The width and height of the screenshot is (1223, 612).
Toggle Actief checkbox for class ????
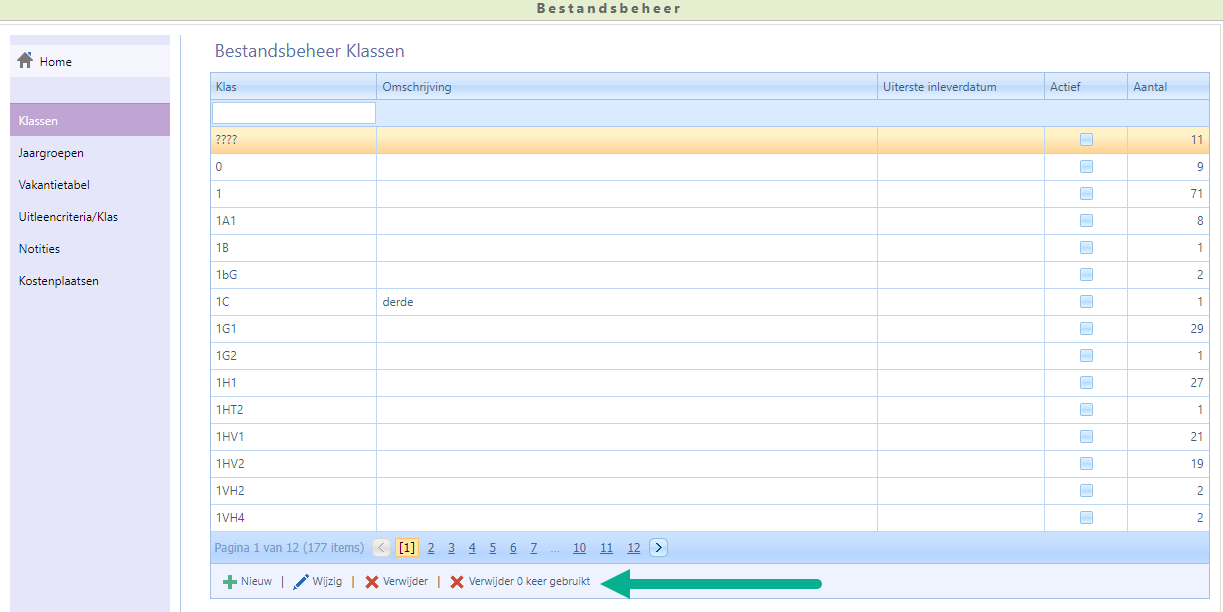click(x=1086, y=140)
